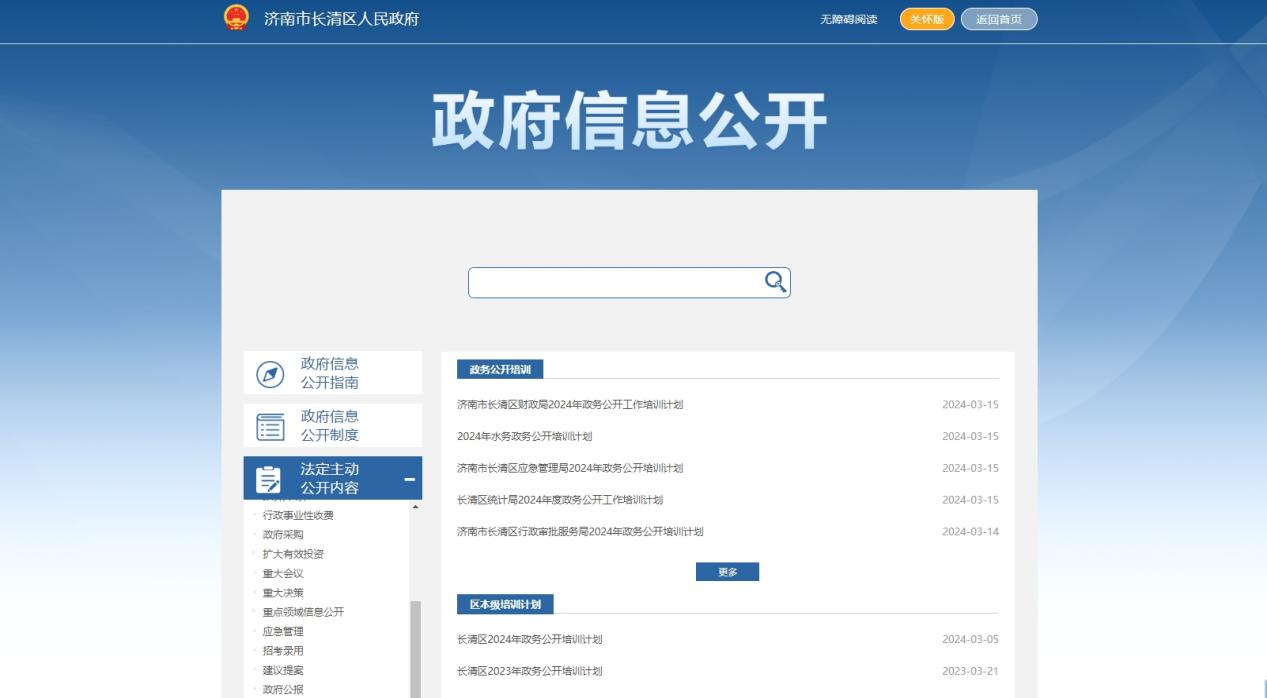
Task: Open 2024年水务政务公开培训计划 article
Action: click(524, 437)
